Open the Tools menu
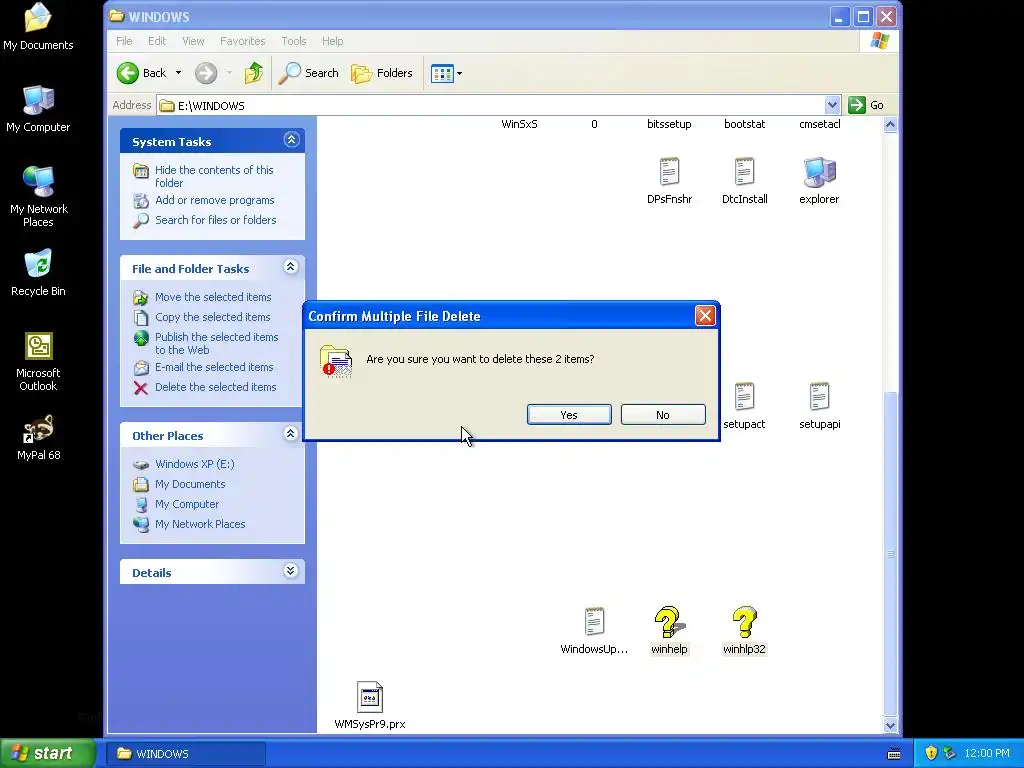Image resolution: width=1024 pixels, height=768 pixels. pyautogui.click(x=294, y=41)
